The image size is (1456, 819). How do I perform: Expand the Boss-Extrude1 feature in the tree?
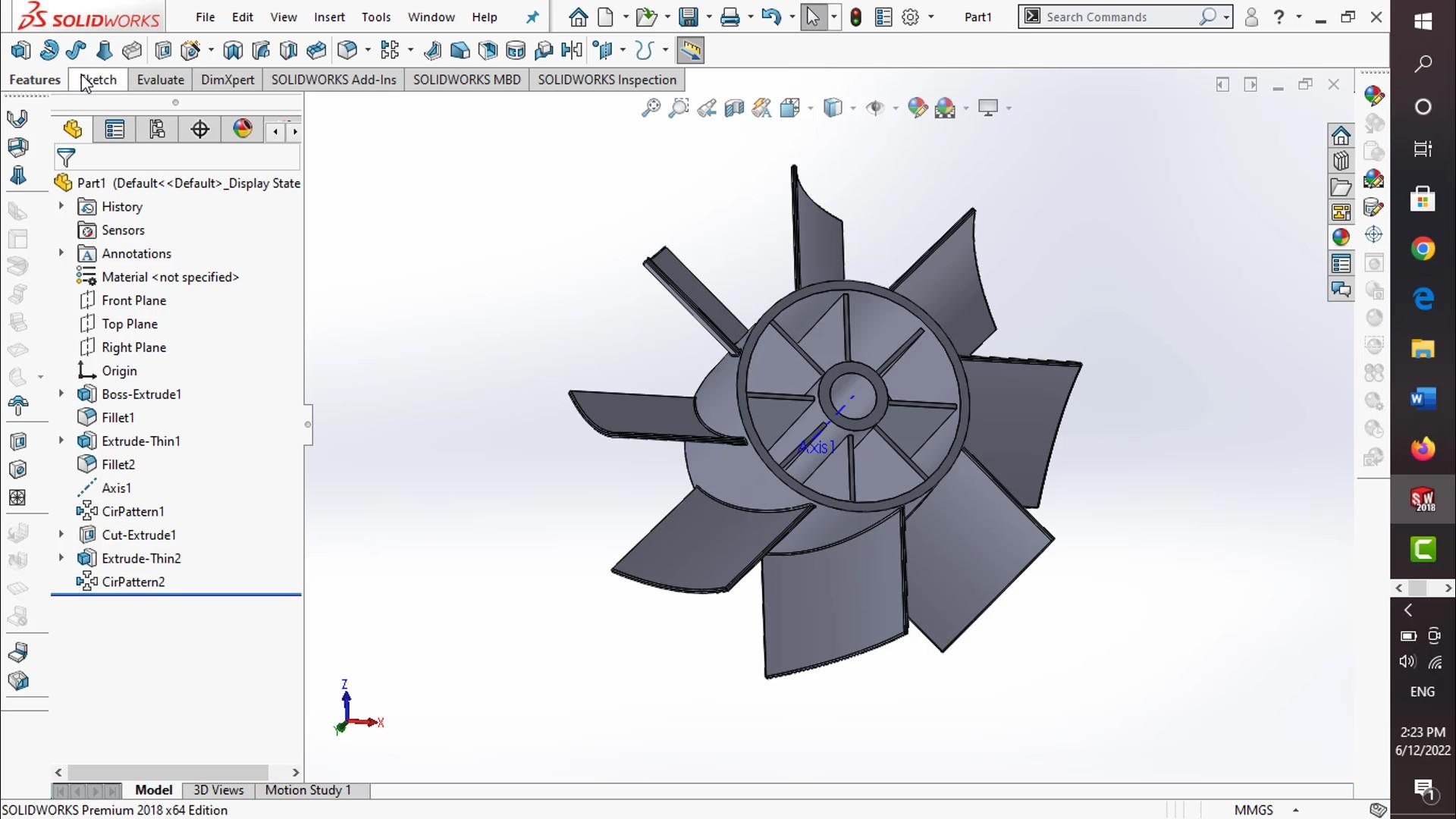click(x=61, y=394)
